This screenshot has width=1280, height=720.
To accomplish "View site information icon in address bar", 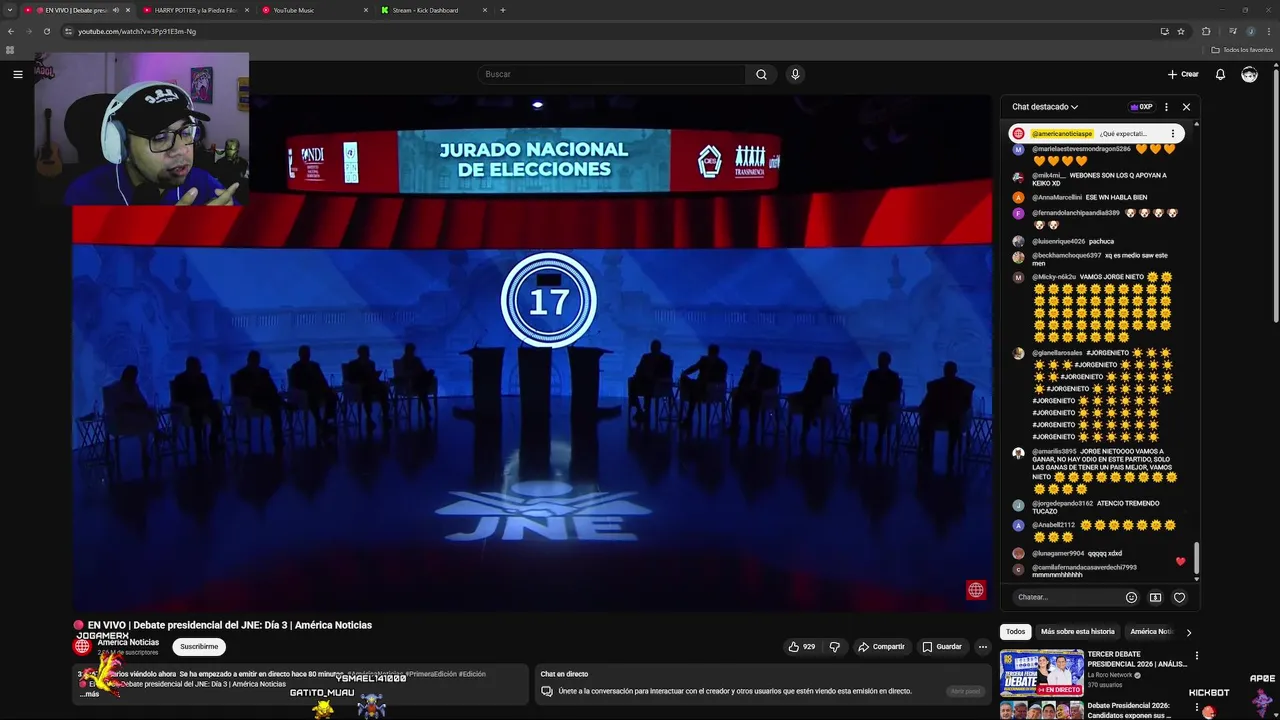I will point(68,31).
